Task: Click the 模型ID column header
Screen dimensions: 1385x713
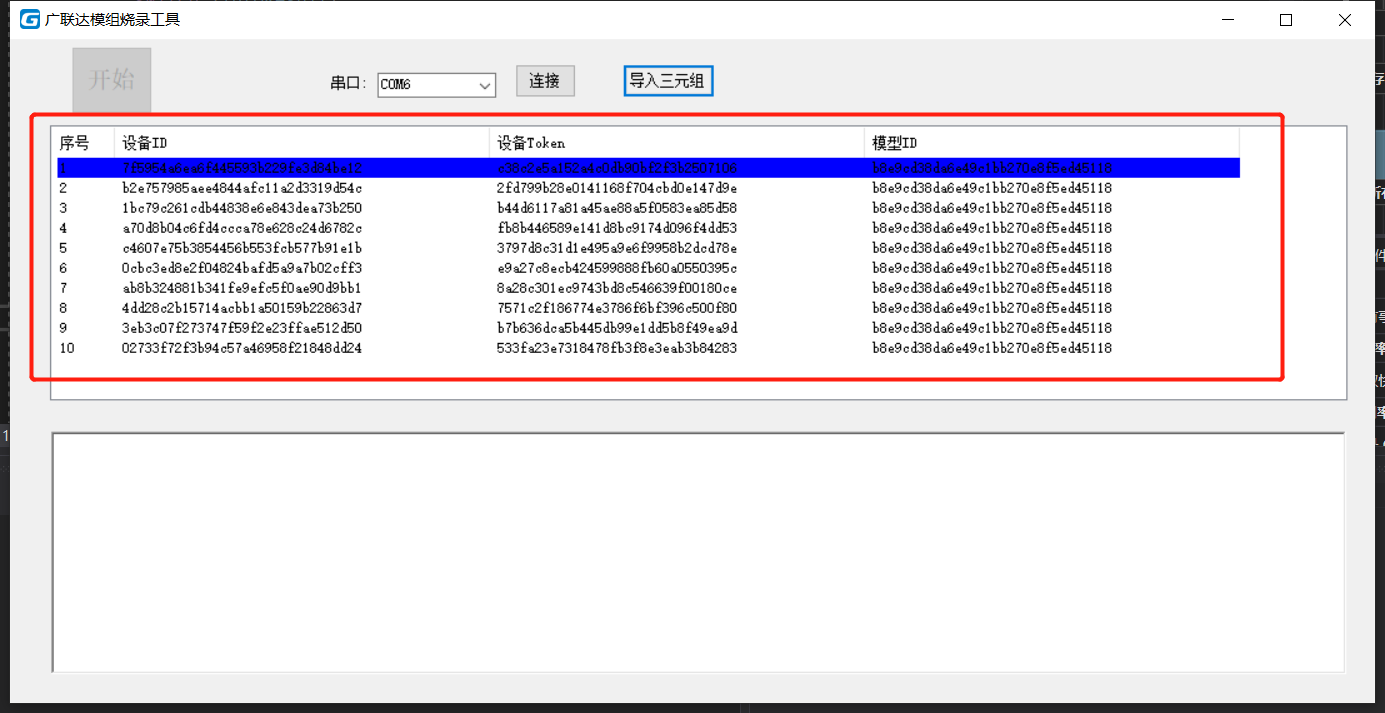Action: click(1050, 143)
